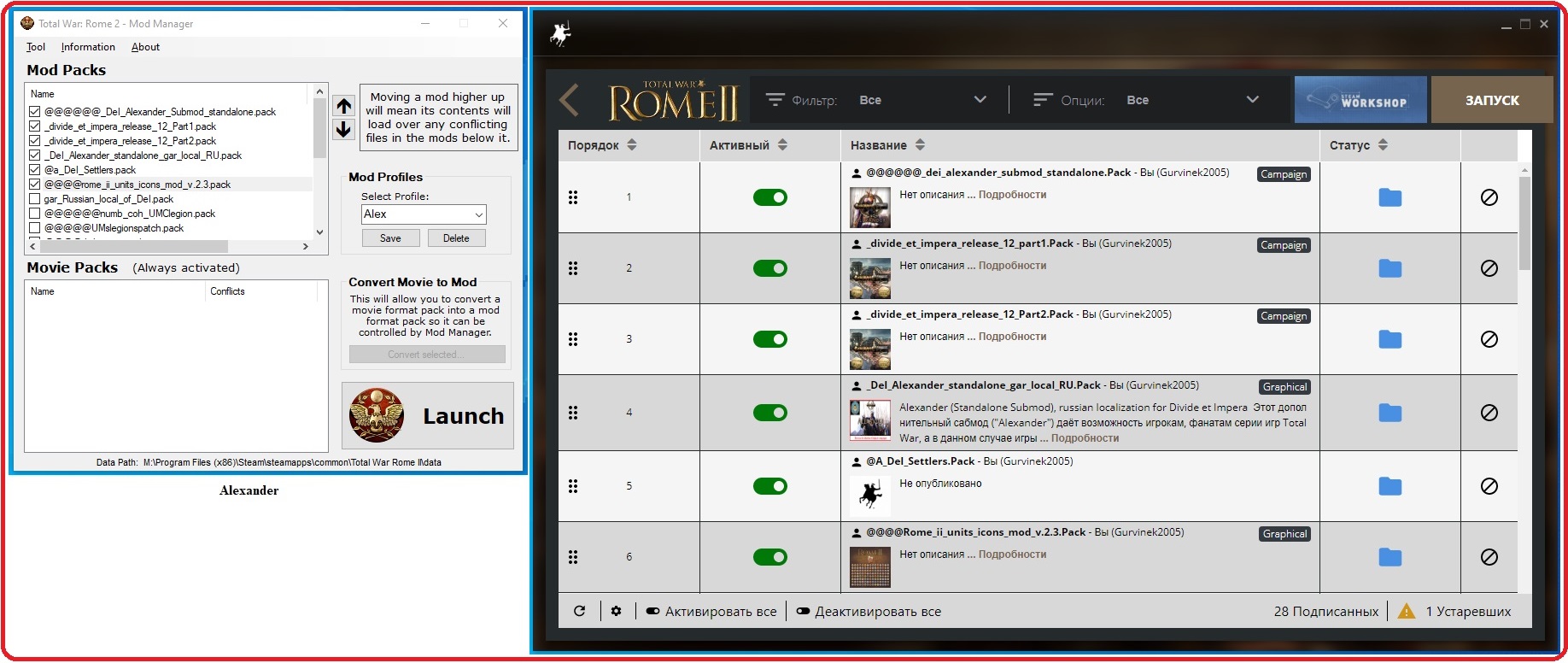Screen dimensions: 1568x663
Task: Click the refresh icon in bottom bar
Action: (x=580, y=611)
